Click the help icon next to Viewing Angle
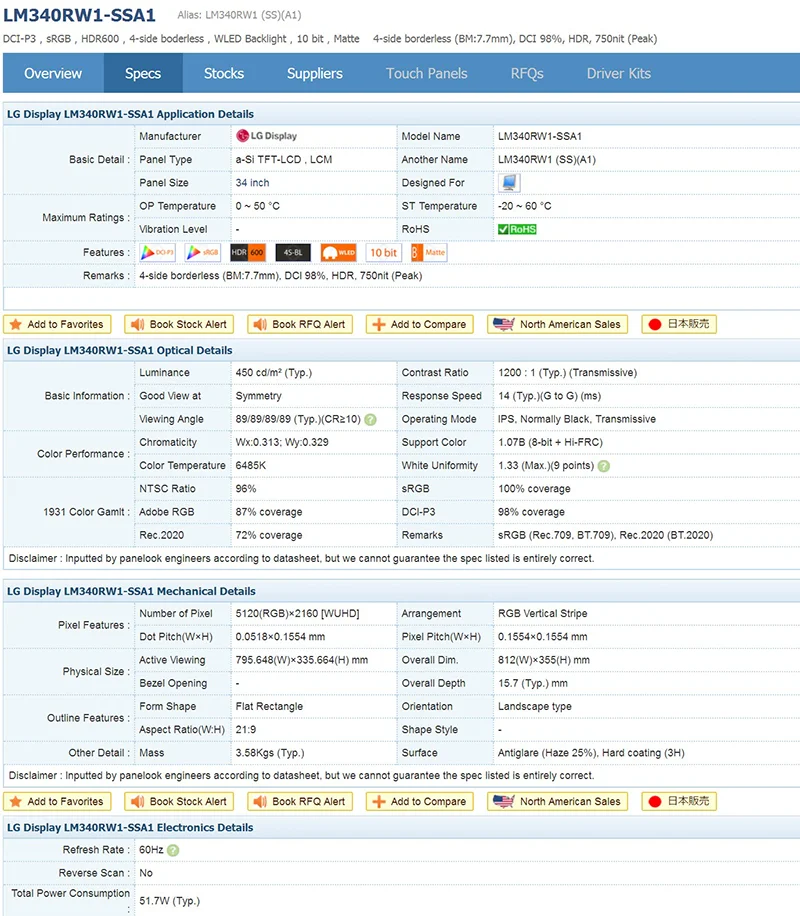This screenshot has height=916, width=800. [370, 419]
